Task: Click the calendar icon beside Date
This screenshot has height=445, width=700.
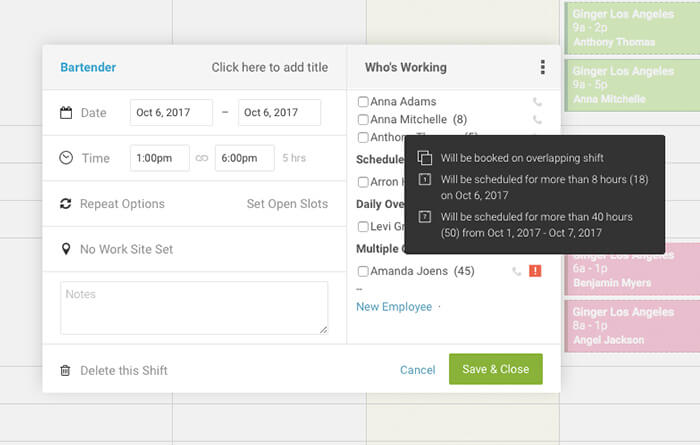Action: [x=66, y=112]
